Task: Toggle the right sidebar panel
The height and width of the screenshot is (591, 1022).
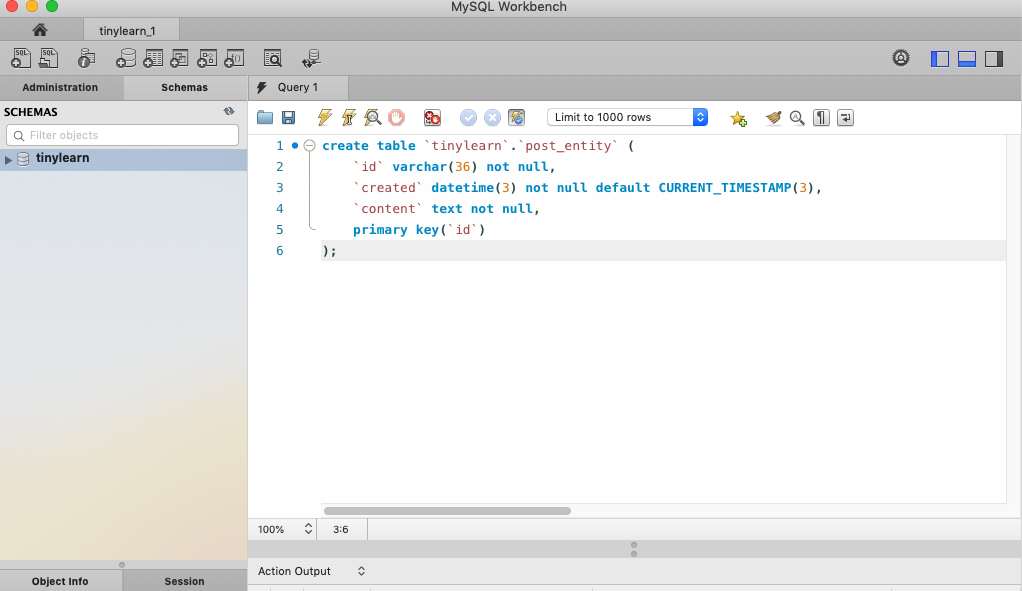Action: [x=994, y=59]
